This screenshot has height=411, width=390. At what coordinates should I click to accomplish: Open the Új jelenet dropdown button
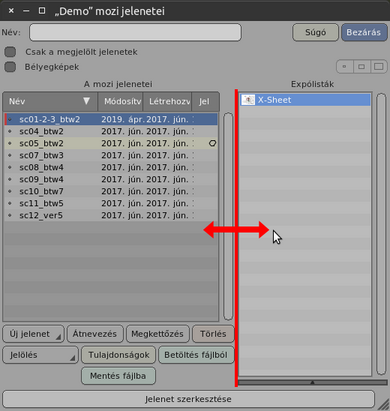pos(33,334)
